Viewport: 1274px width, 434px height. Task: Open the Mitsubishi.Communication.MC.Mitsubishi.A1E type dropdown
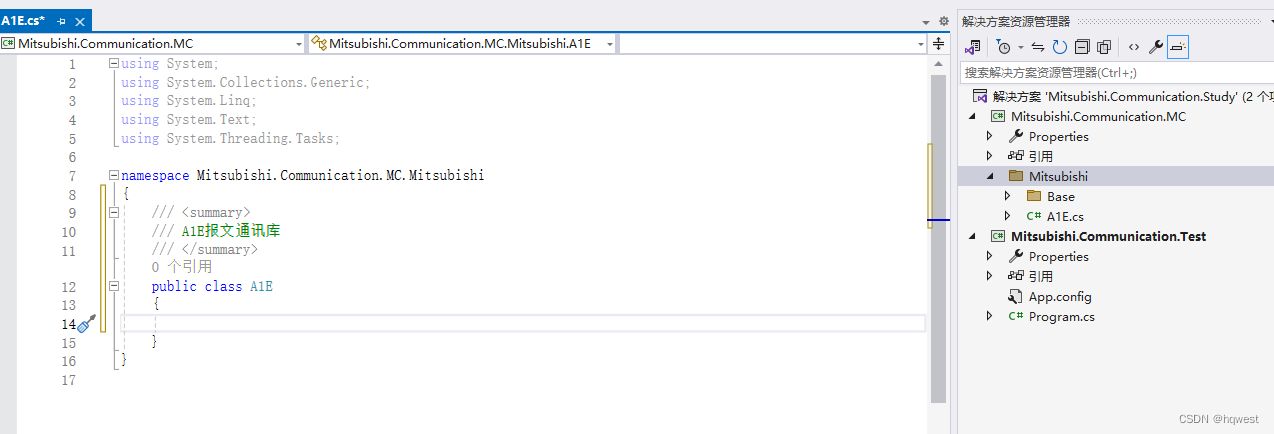coord(609,44)
